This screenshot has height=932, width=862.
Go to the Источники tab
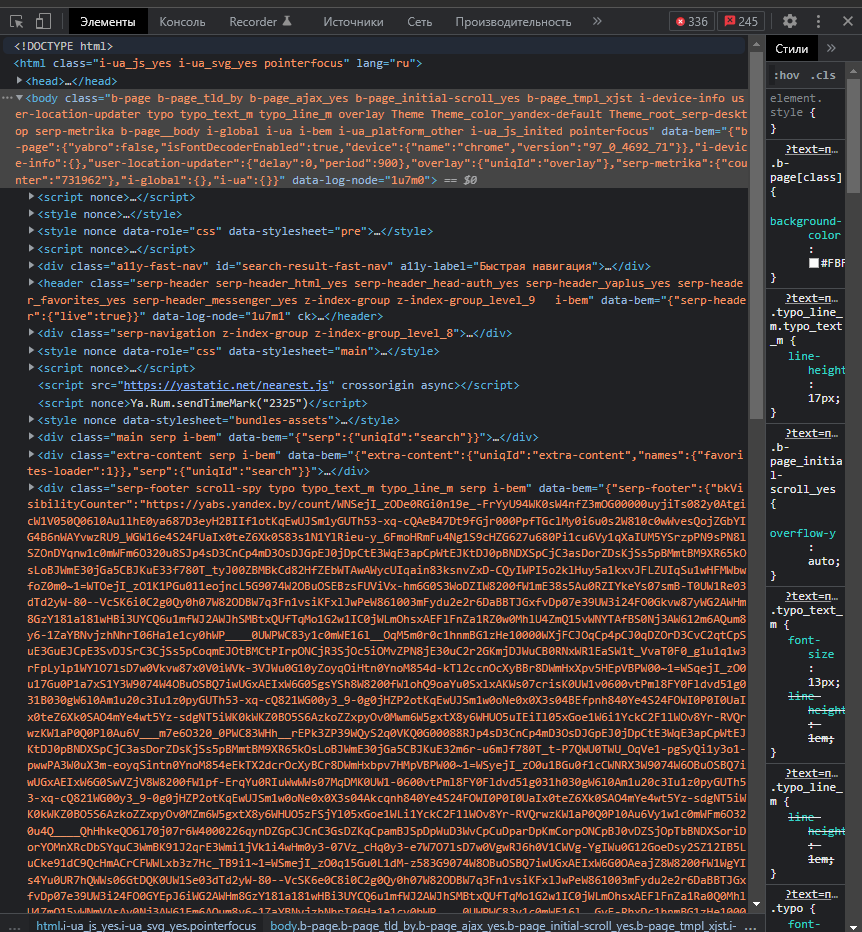click(353, 21)
